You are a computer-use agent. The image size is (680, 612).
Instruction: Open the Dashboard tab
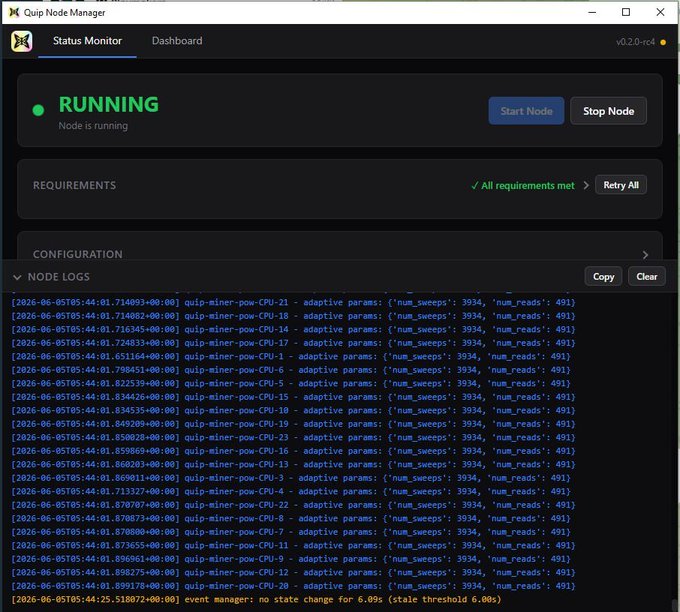coord(177,41)
